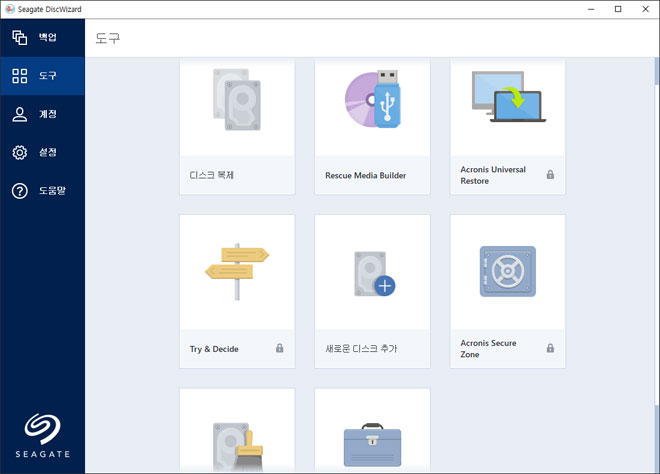Launch Rescue Media Builder label
The width and height of the screenshot is (660, 474).
point(365,176)
